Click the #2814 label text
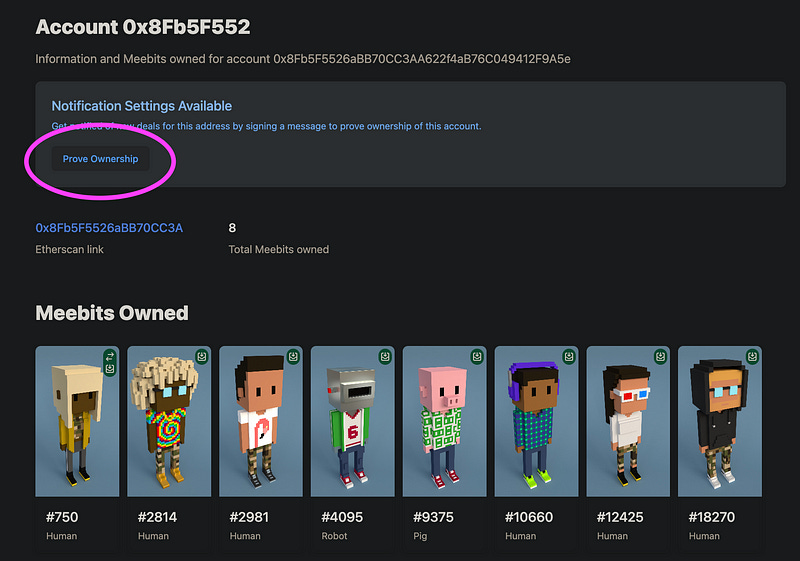Image resolution: width=800 pixels, height=561 pixels. point(157,517)
